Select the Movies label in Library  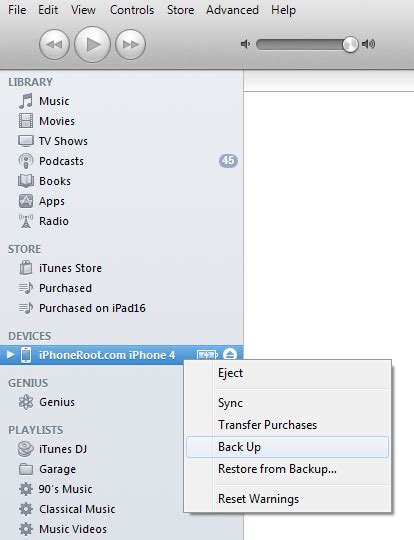(57, 121)
